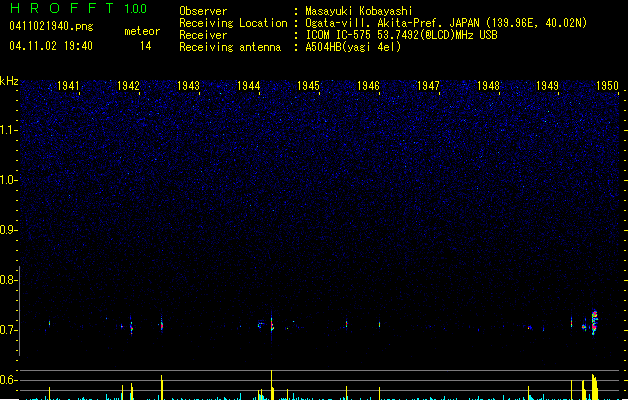Click the antenna A504HB(yagi 4el) text
This screenshot has width=629, height=400.
click(x=353, y=47)
